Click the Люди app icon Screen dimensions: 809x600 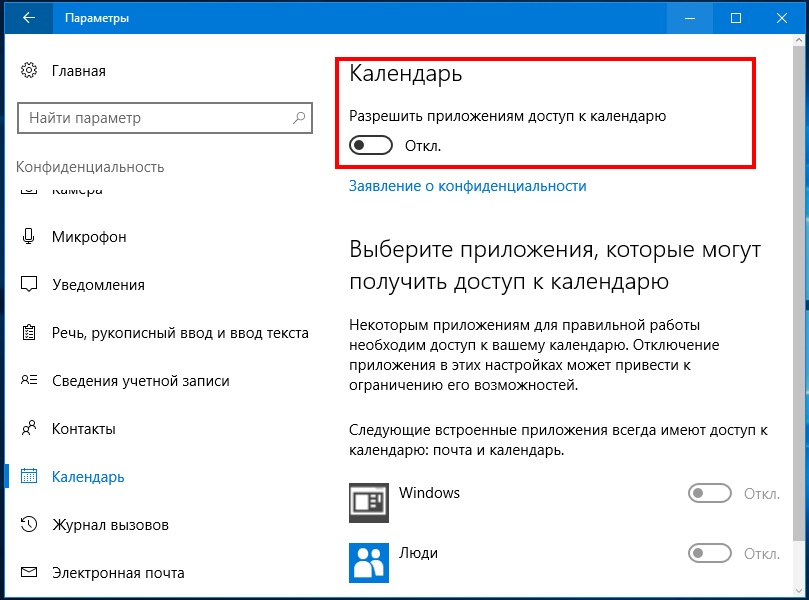click(368, 562)
